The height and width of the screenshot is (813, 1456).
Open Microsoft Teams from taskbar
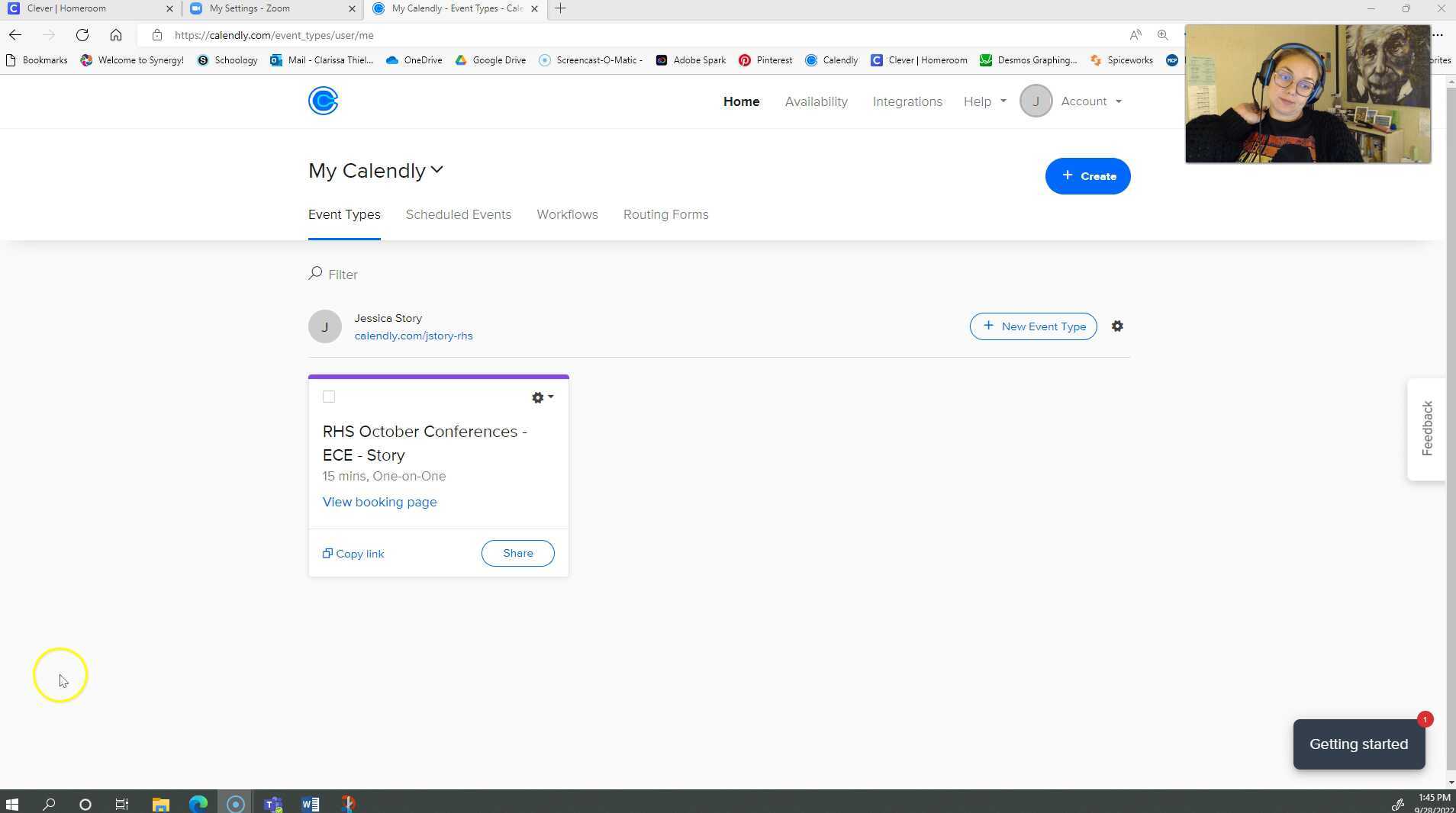pyautogui.click(x=273, y=804)
